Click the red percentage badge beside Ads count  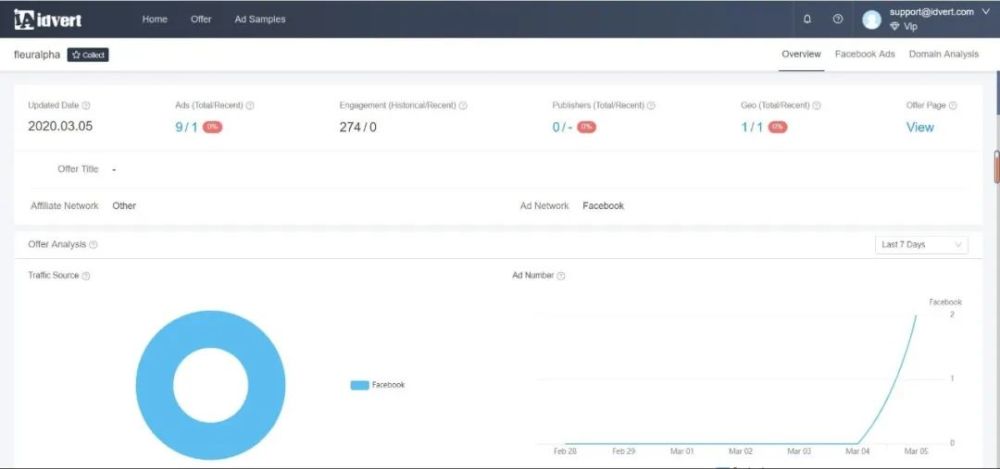tap(212, 127)
